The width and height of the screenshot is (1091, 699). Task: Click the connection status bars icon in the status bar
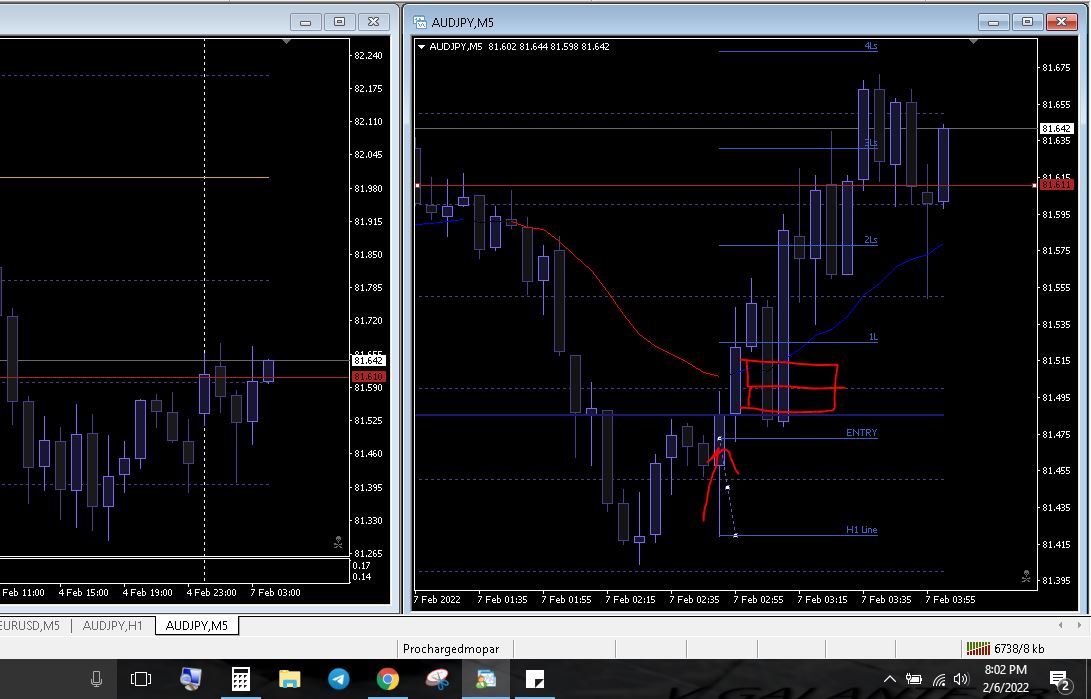coord(978,649)
